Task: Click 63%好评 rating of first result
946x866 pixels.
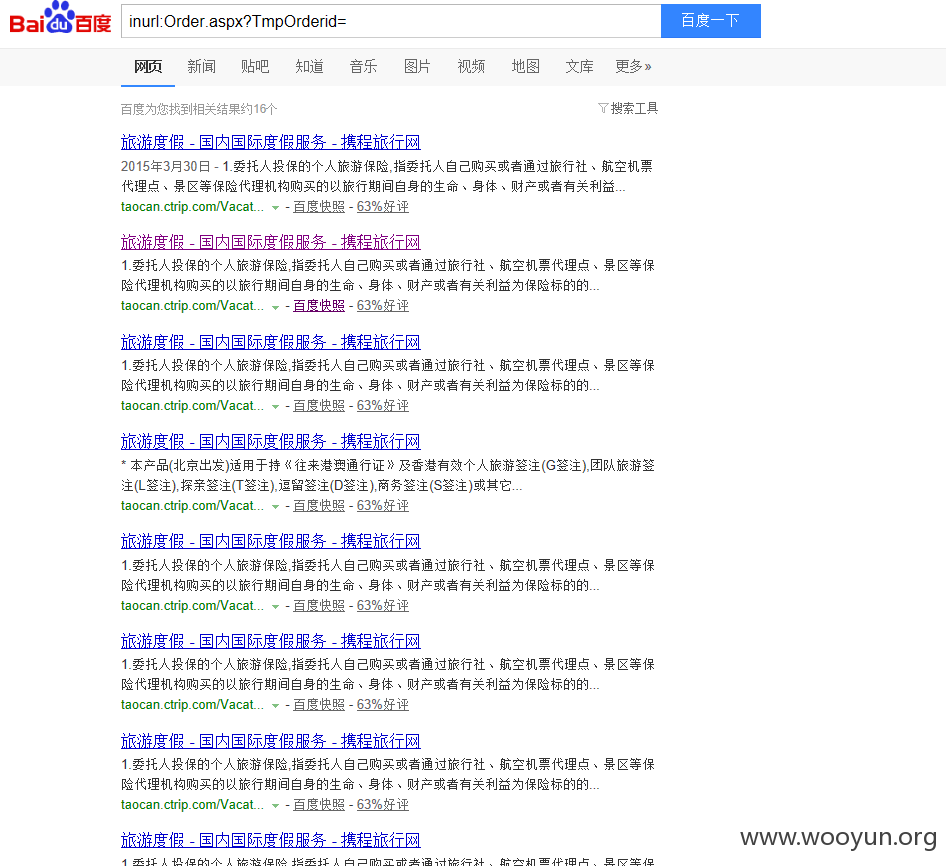Action: (x=383, y=206)
